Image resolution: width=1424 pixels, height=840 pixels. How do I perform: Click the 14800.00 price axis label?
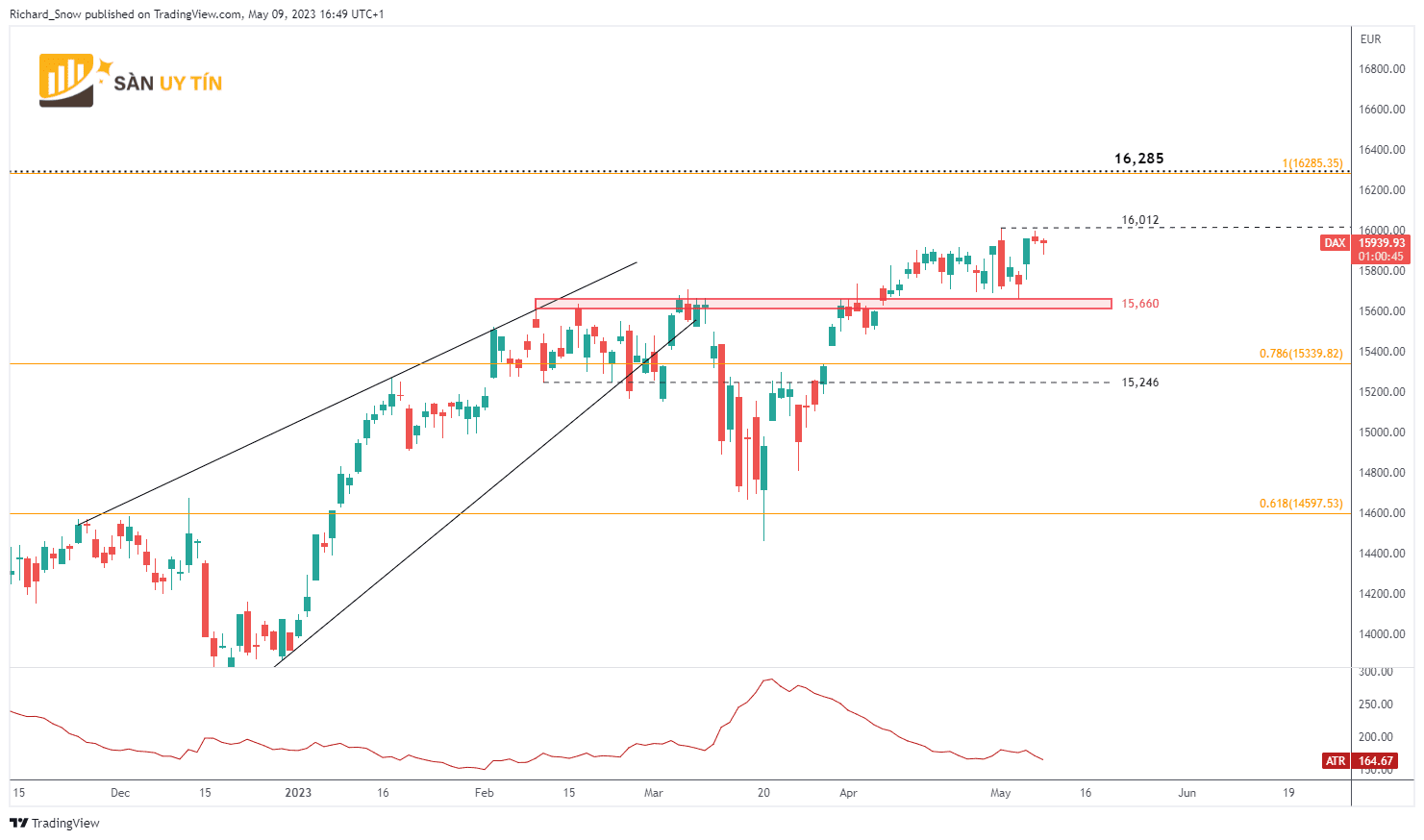(x=1382, y=473)
